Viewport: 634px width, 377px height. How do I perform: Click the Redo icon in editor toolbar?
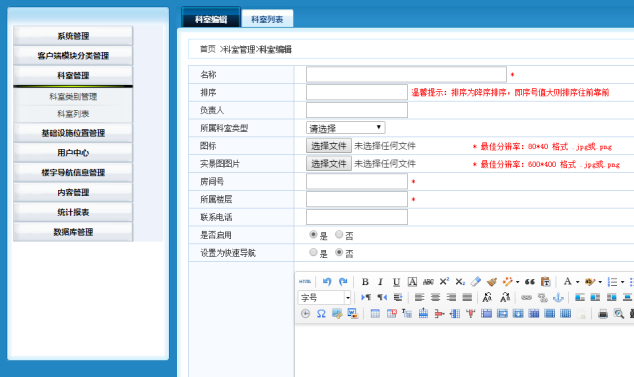(x=343, y=282)
